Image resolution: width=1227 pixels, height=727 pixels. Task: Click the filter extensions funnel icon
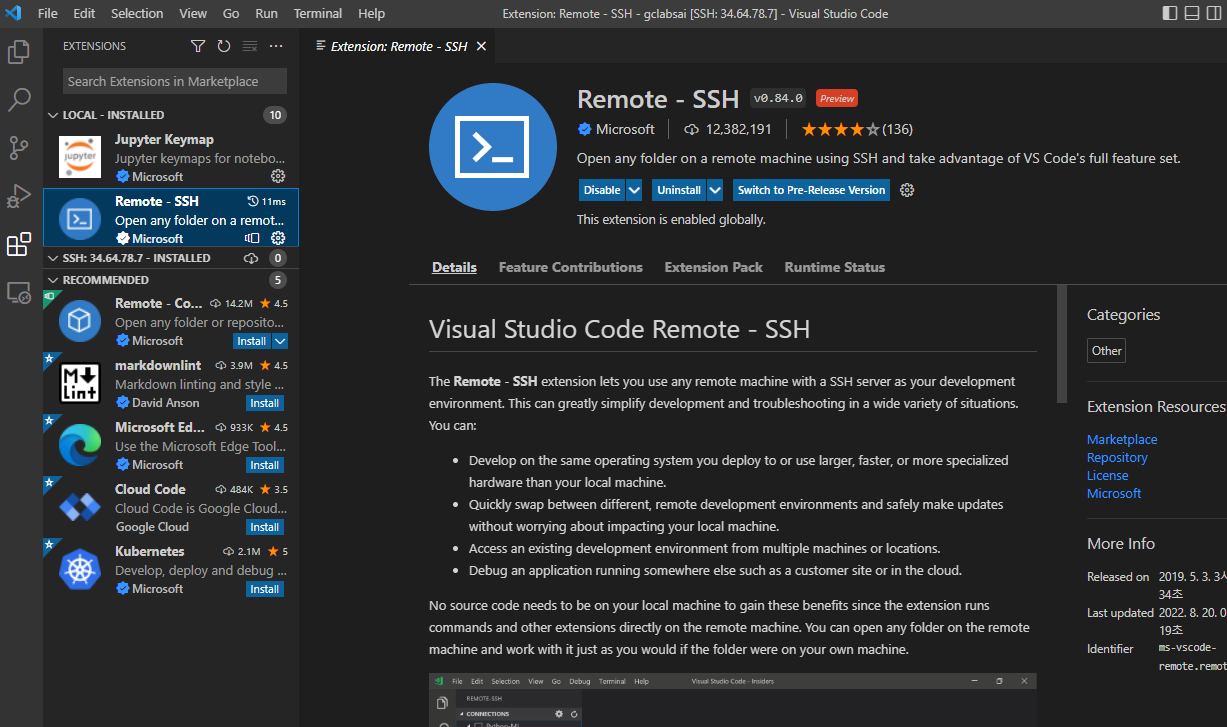(x=199, y=45)
